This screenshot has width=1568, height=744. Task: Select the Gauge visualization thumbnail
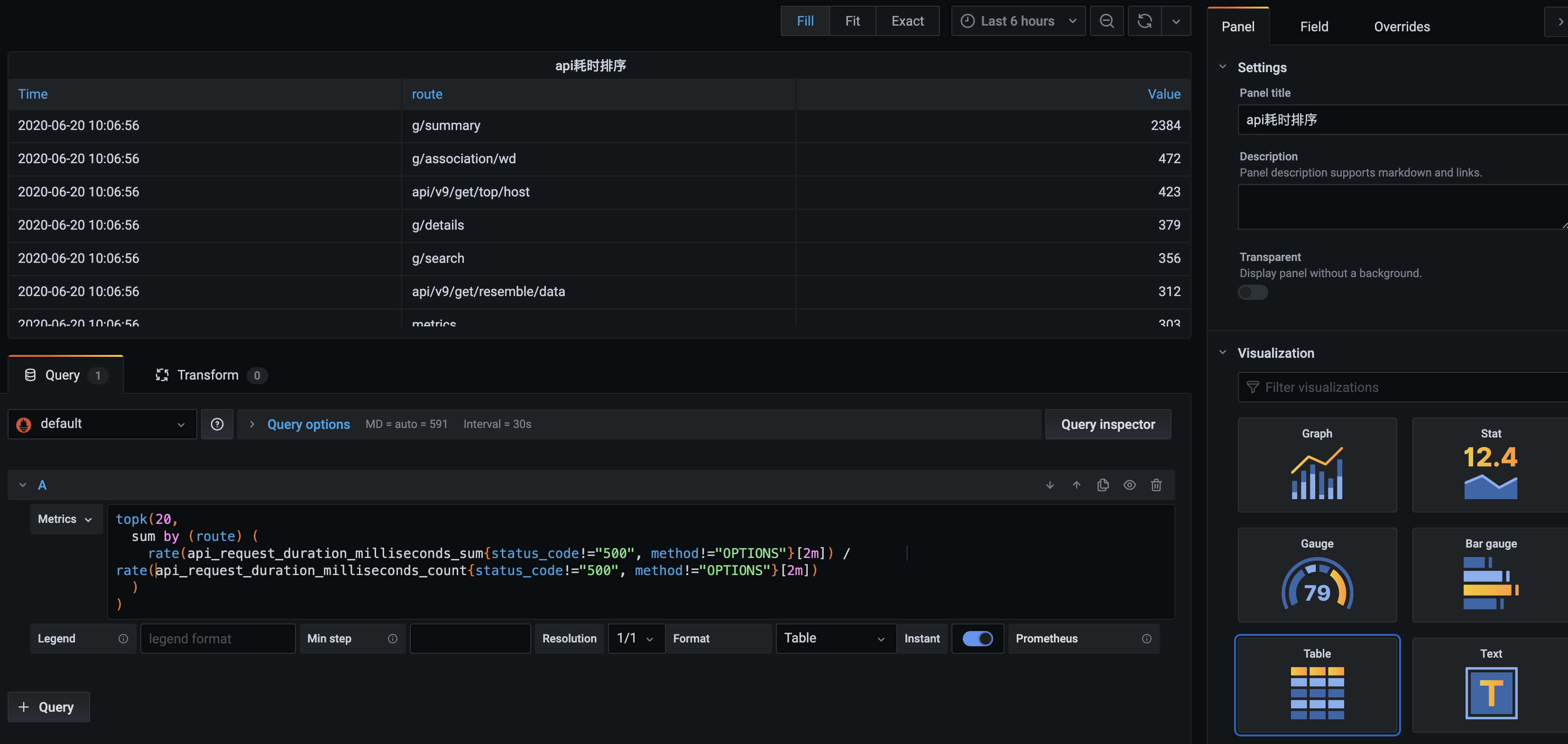tap(1317, 575)
